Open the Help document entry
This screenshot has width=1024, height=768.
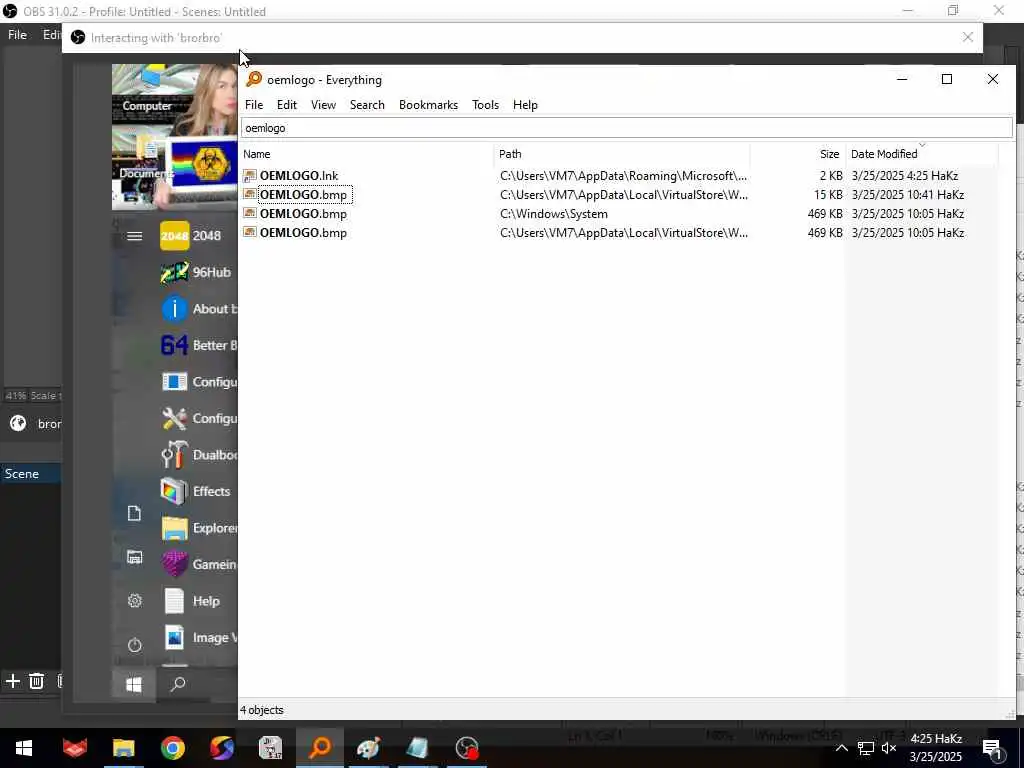click(x=191, y=601)
